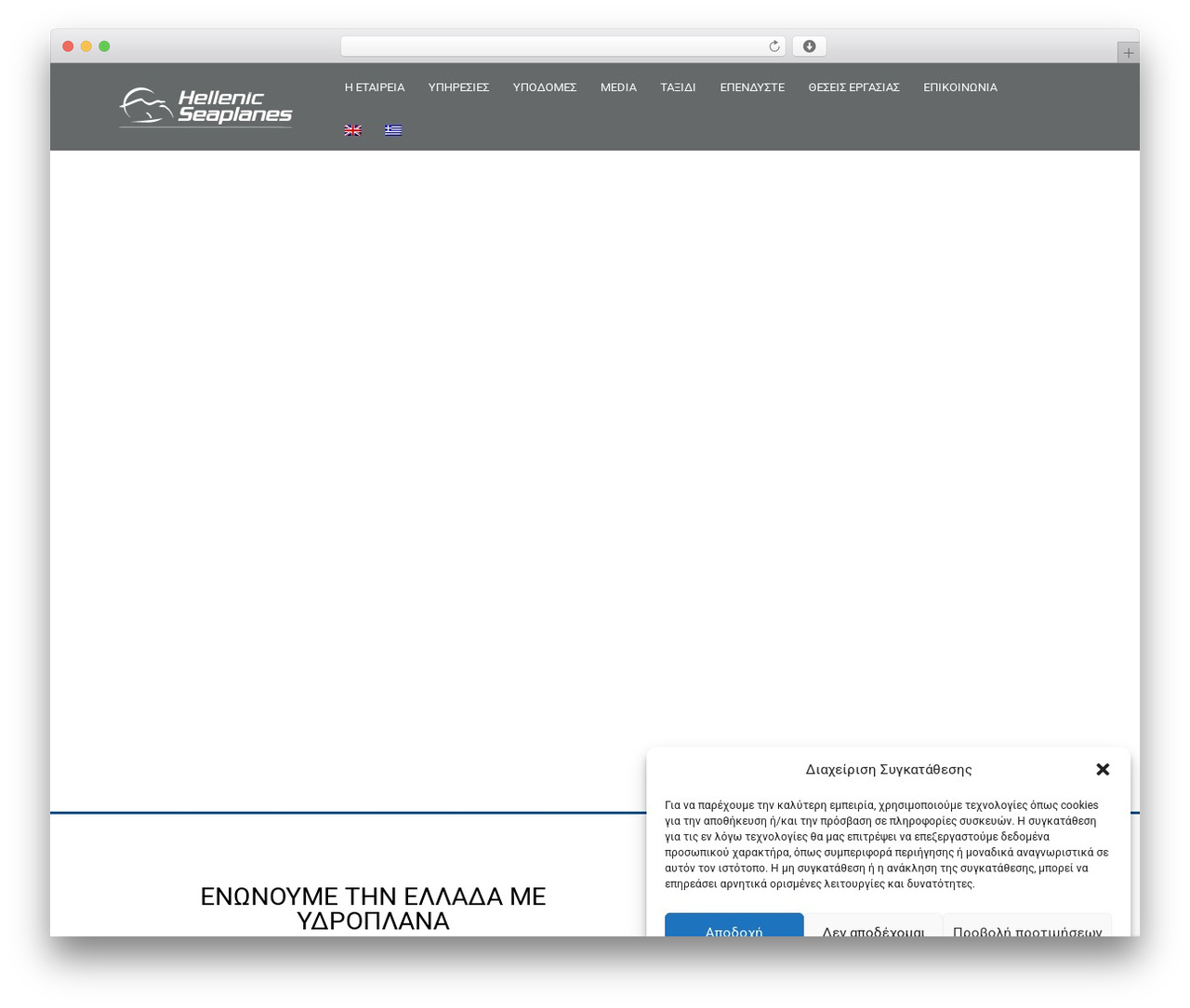This screenshot has width=1190, height=1008.
Task: Open the Η ΕΤΑΙΡΕΙΑ menu item
Action: coord(375,87)
